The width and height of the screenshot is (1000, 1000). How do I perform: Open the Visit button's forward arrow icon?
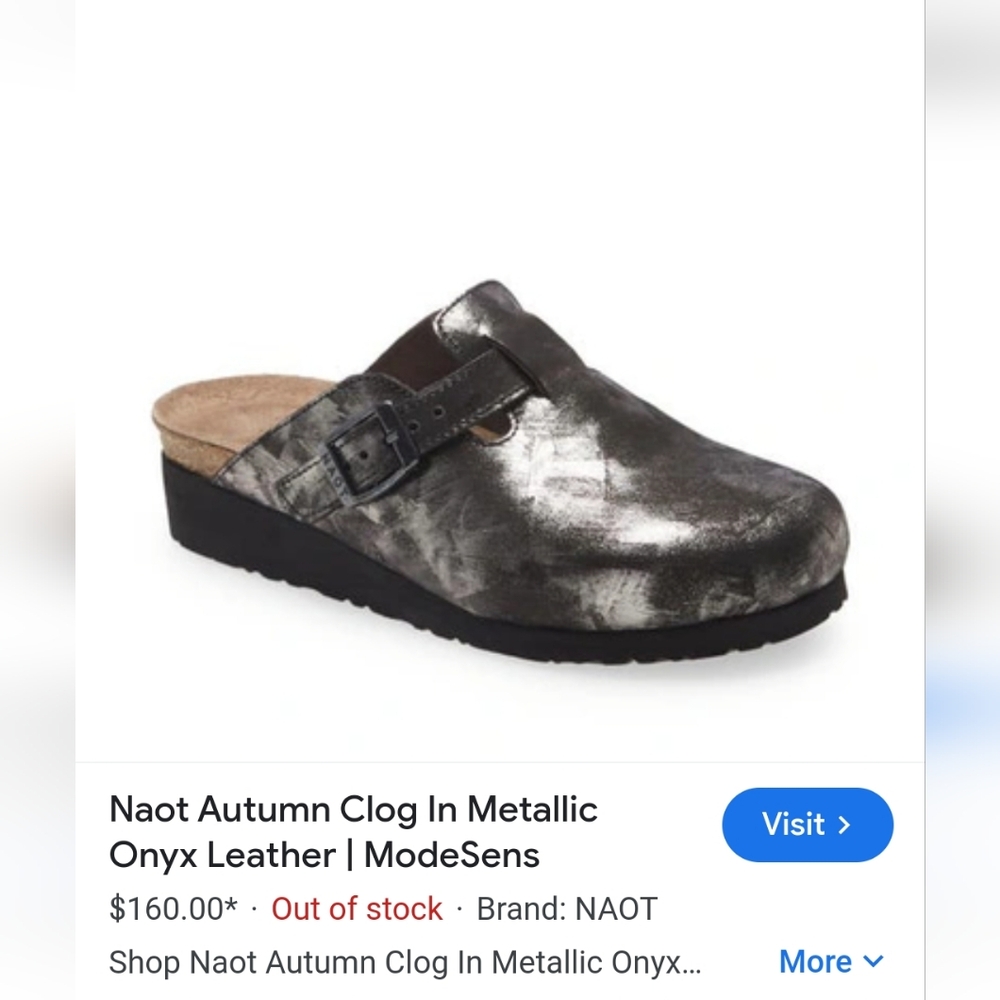[845, 825]
